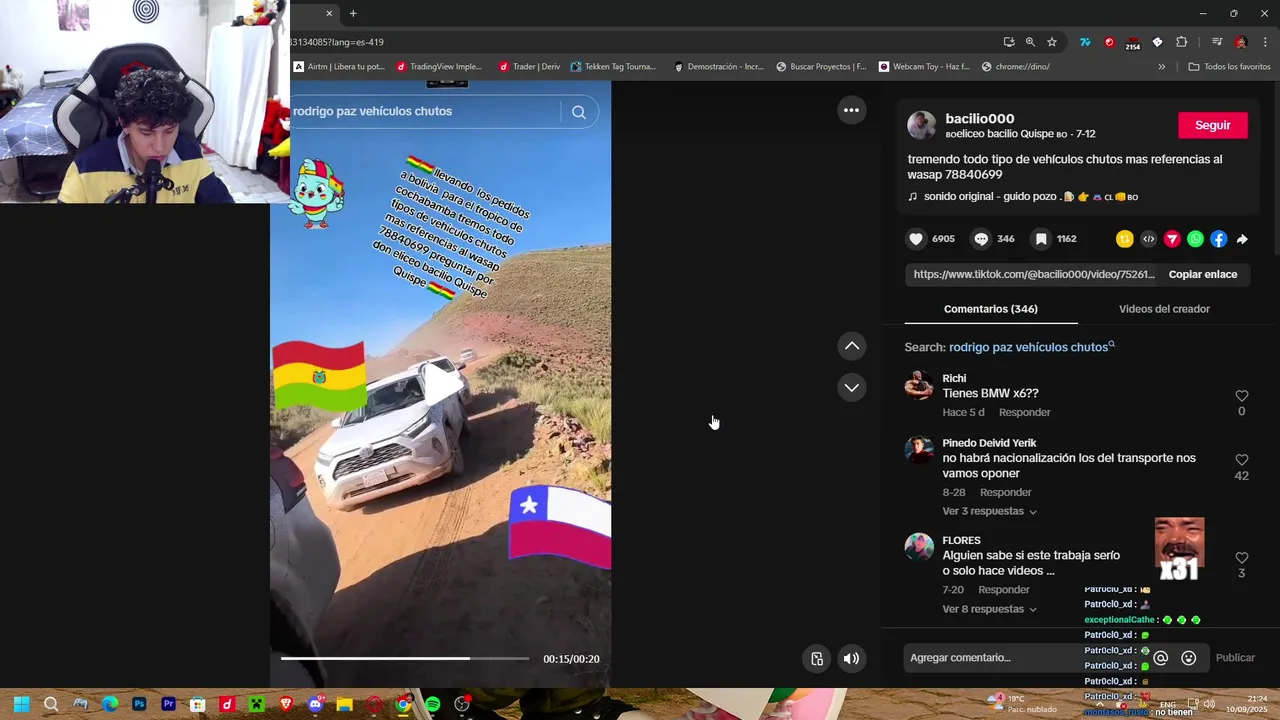1280x720 pixels.
Task: Reply to Pinedo Deivid Yerik via Responder
Action: (x=1005, y=492)
